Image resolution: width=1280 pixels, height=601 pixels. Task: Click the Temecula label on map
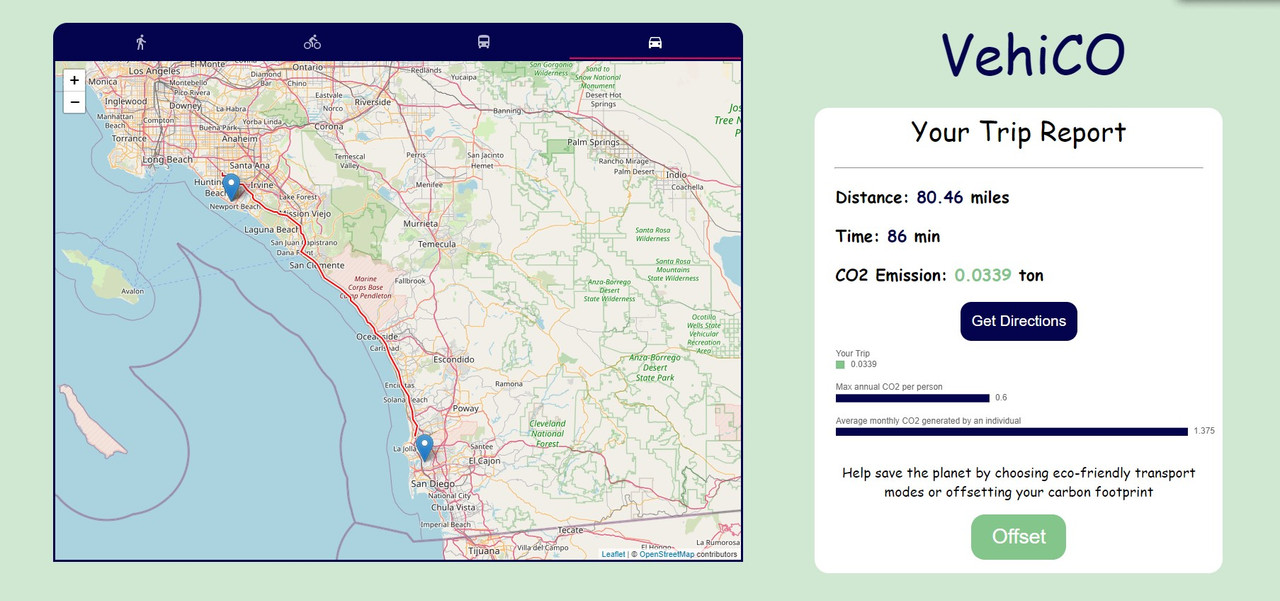(436, 244)
